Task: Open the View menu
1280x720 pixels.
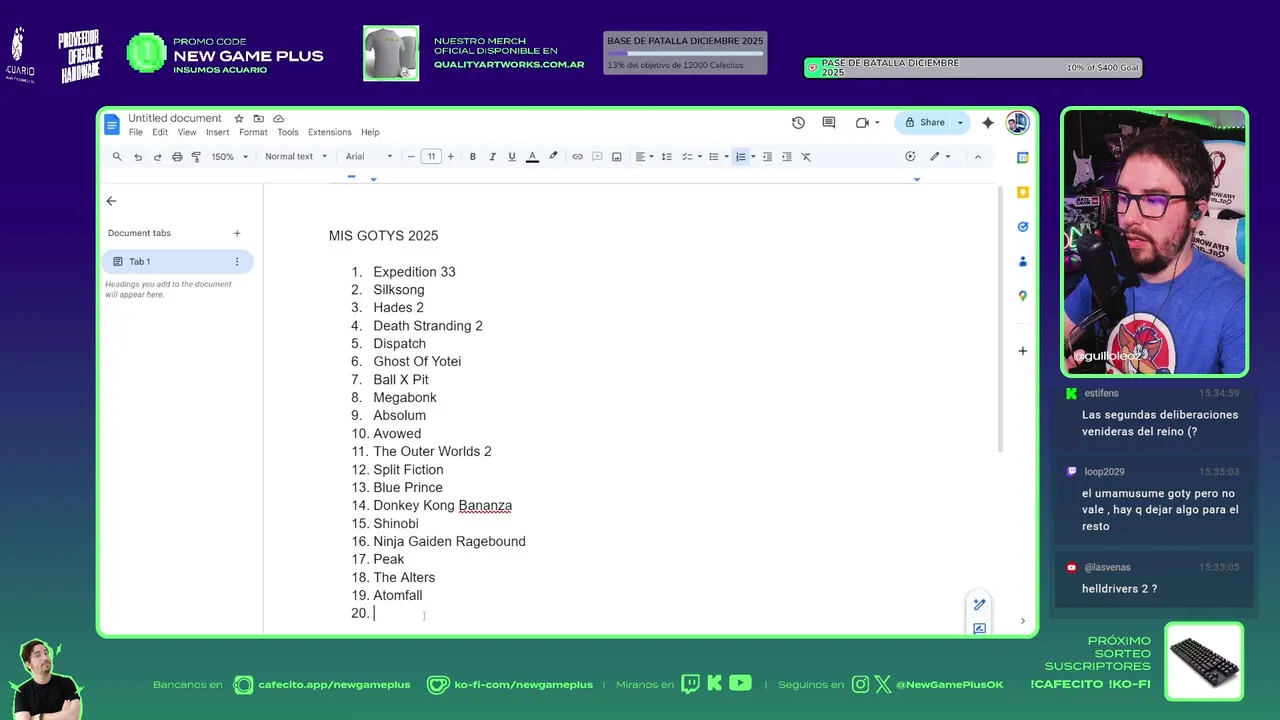Action: pos(187,132)
